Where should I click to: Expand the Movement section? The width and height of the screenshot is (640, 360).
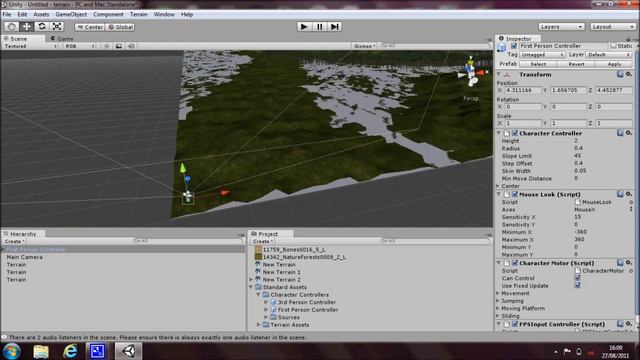pos(498,293)
